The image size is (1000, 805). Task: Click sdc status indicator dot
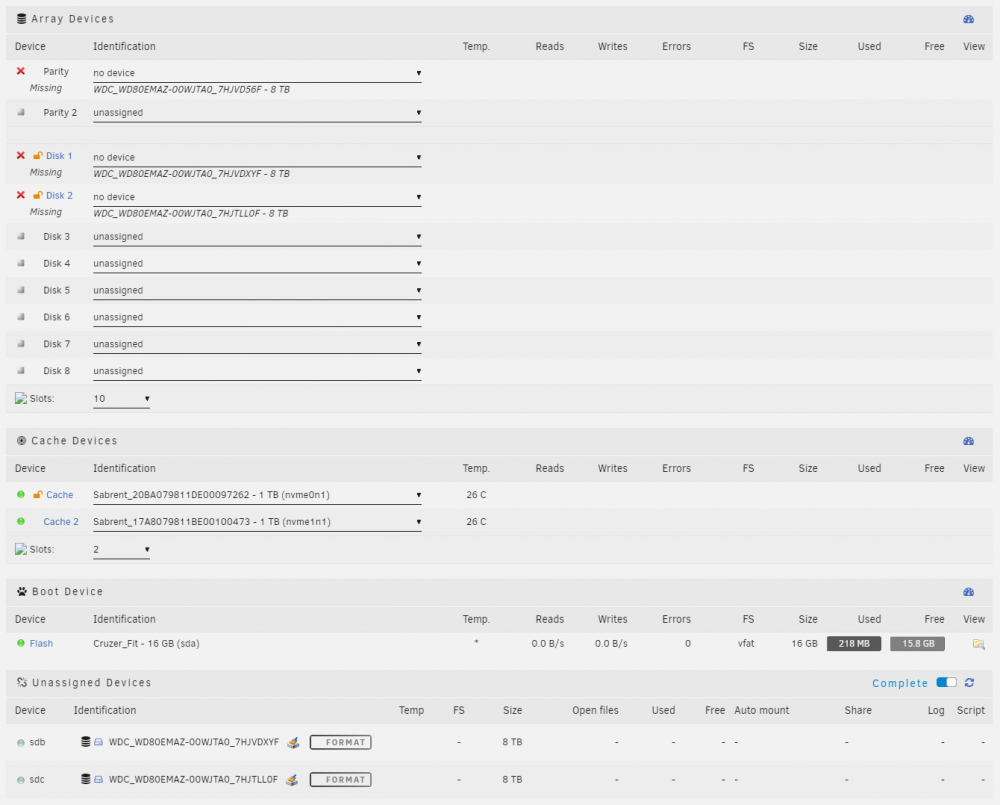click(20, 780)
